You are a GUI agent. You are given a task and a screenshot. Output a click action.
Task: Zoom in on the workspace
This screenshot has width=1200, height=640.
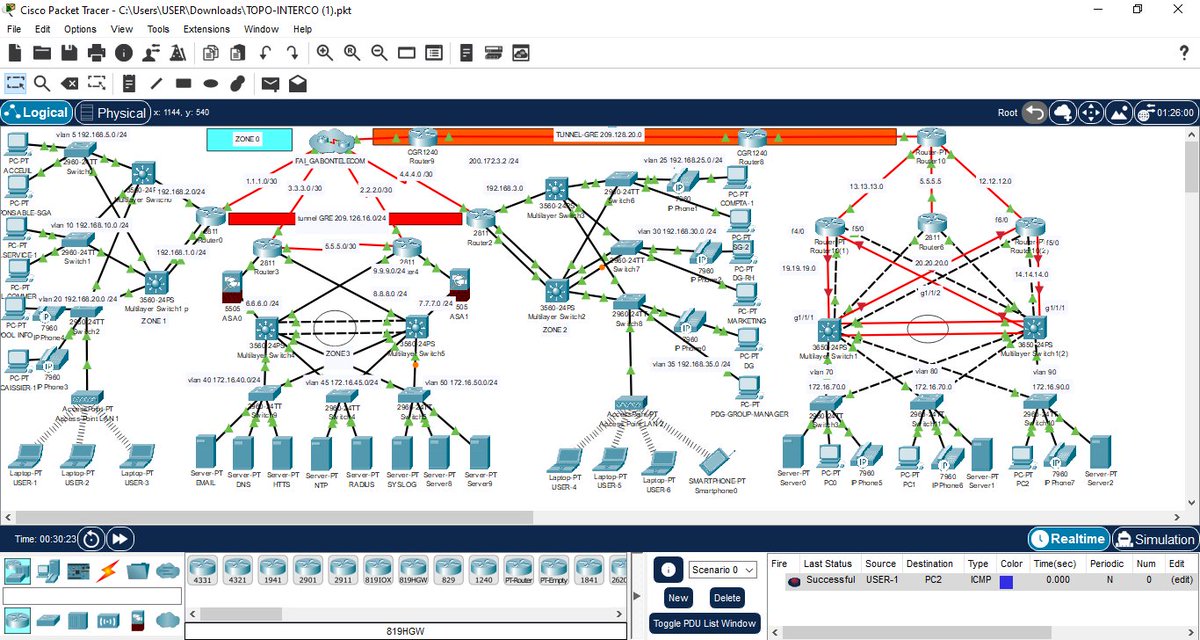[325, 52]
